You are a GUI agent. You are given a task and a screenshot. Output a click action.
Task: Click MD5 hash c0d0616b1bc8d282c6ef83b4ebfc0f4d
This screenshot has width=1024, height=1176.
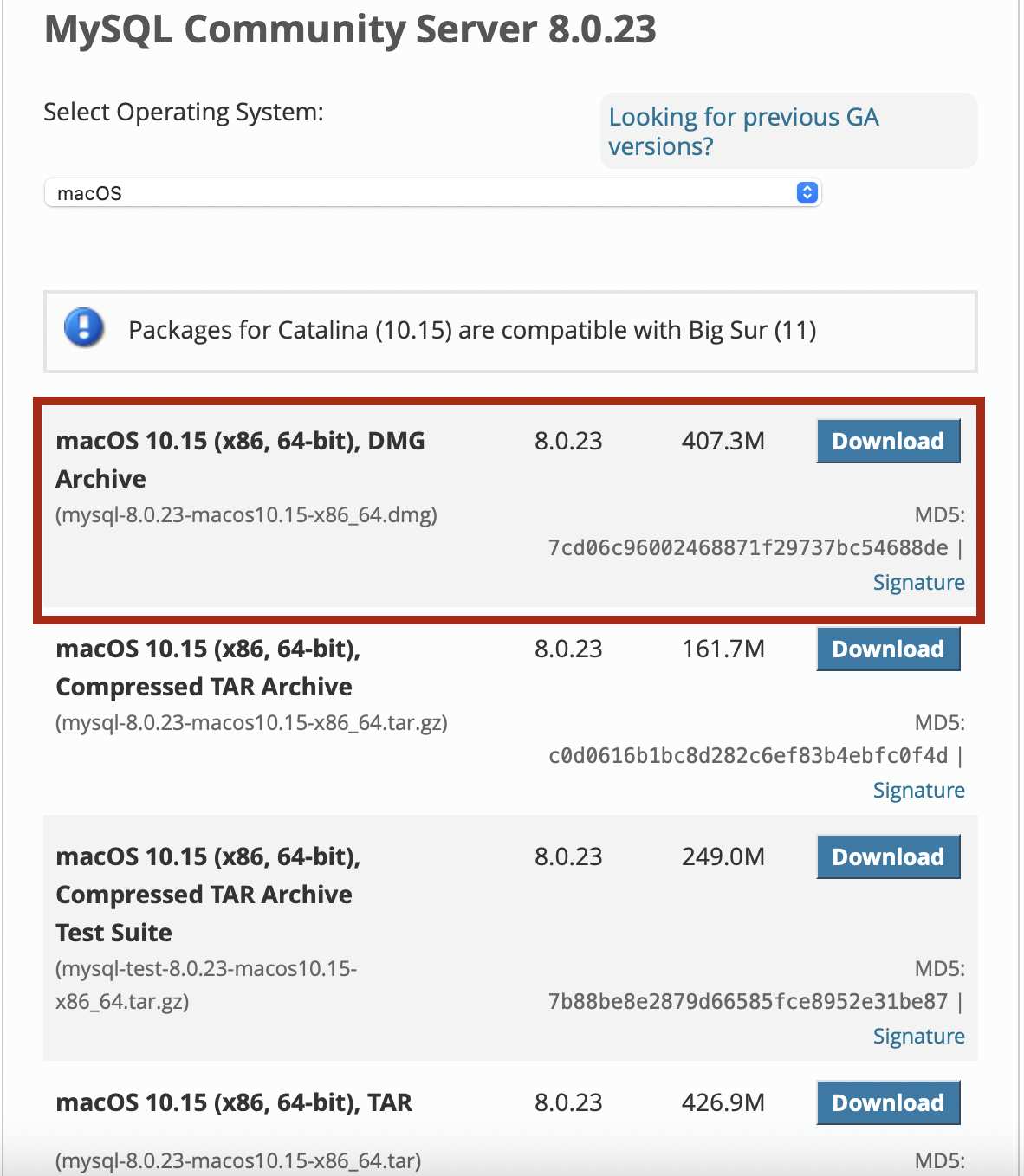[x=748, y=756]
